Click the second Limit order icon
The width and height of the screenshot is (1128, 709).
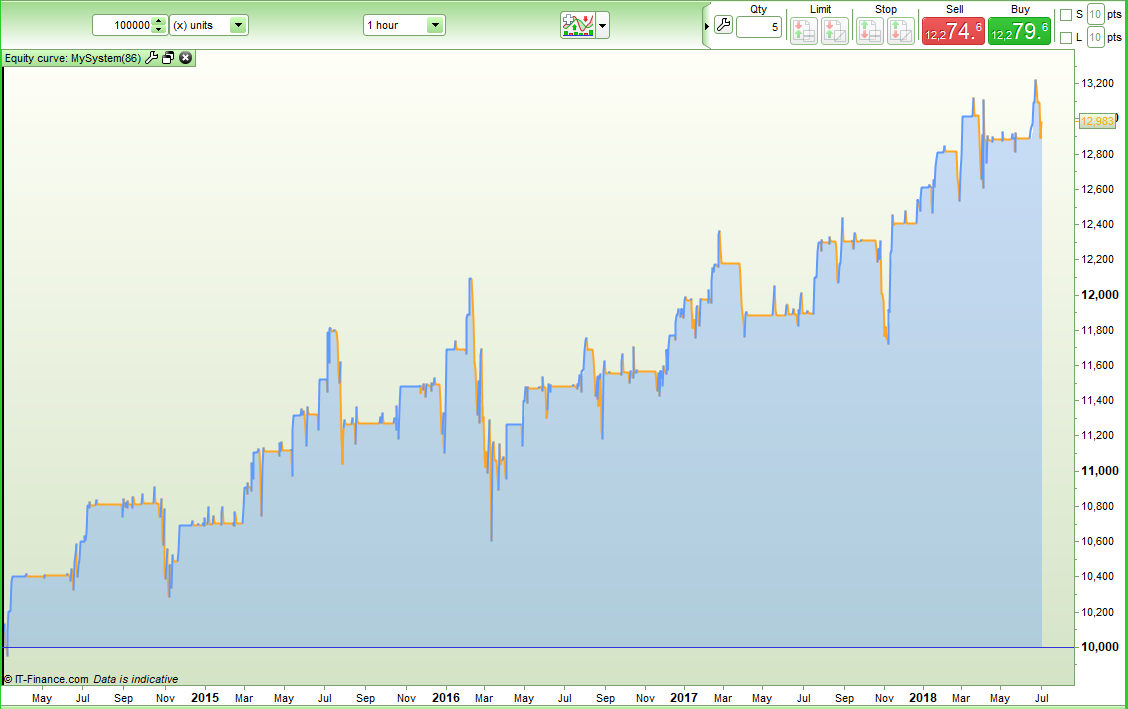click(834, 31)
